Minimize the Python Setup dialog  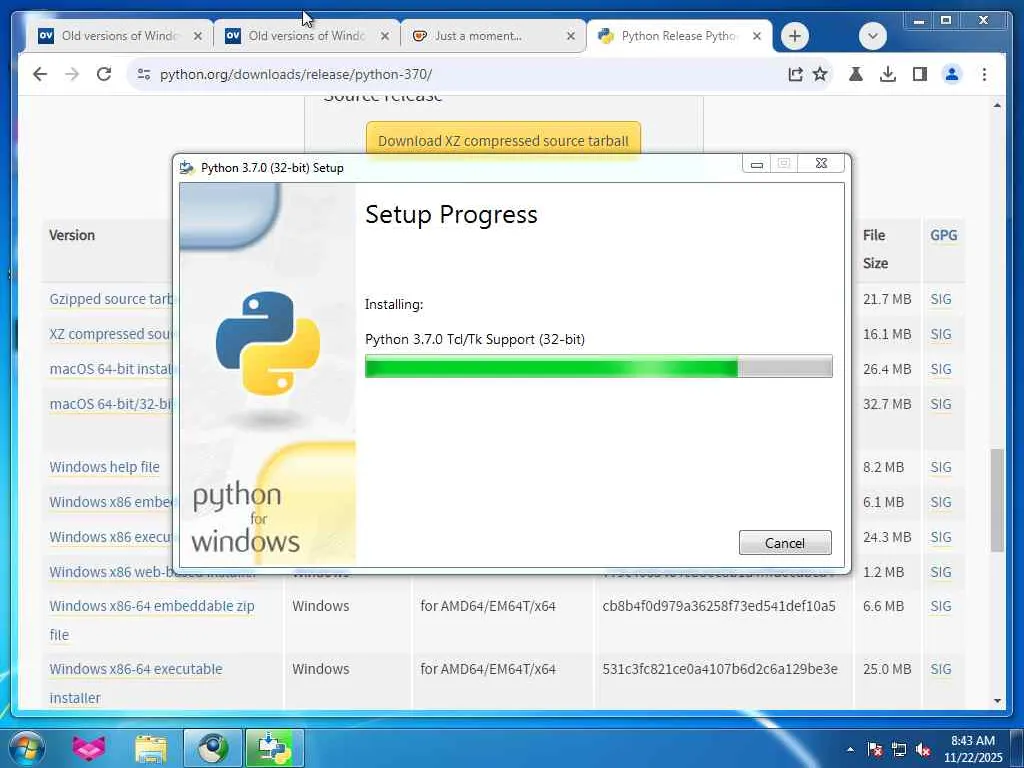[757, 164]
